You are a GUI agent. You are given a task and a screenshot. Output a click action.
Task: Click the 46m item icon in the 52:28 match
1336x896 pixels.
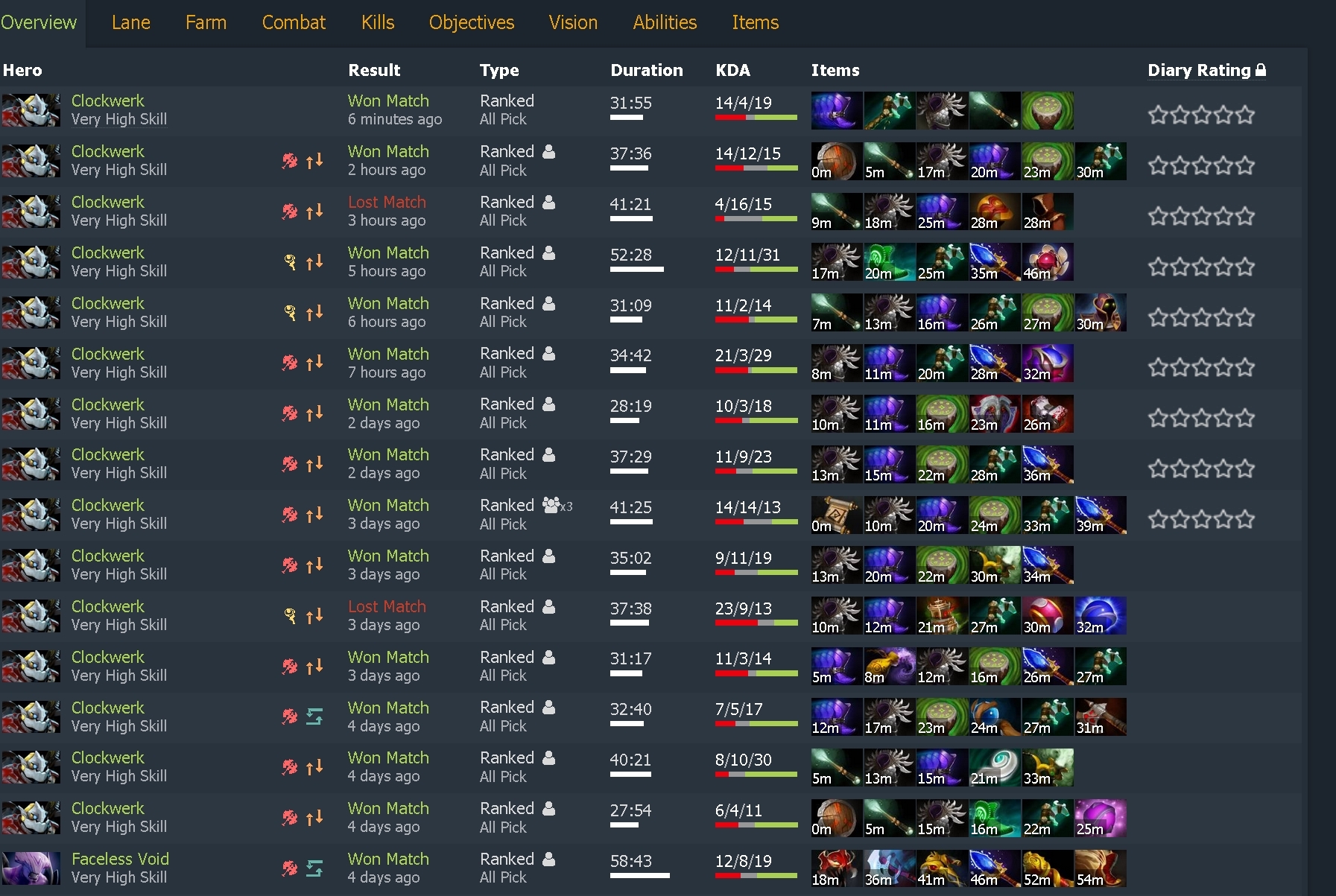1048,262
